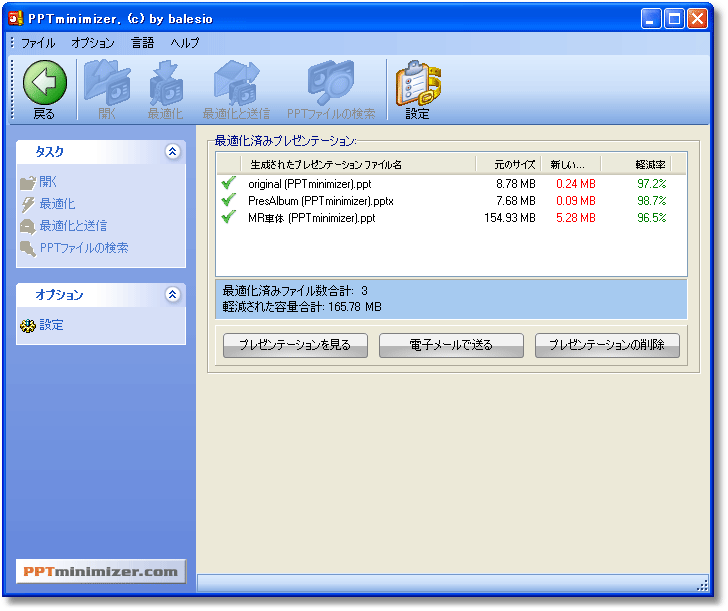The image size is (728, 611).
Task: Click the gear icon beside 設定 in オプション panel
Action: tap(28, 326)
